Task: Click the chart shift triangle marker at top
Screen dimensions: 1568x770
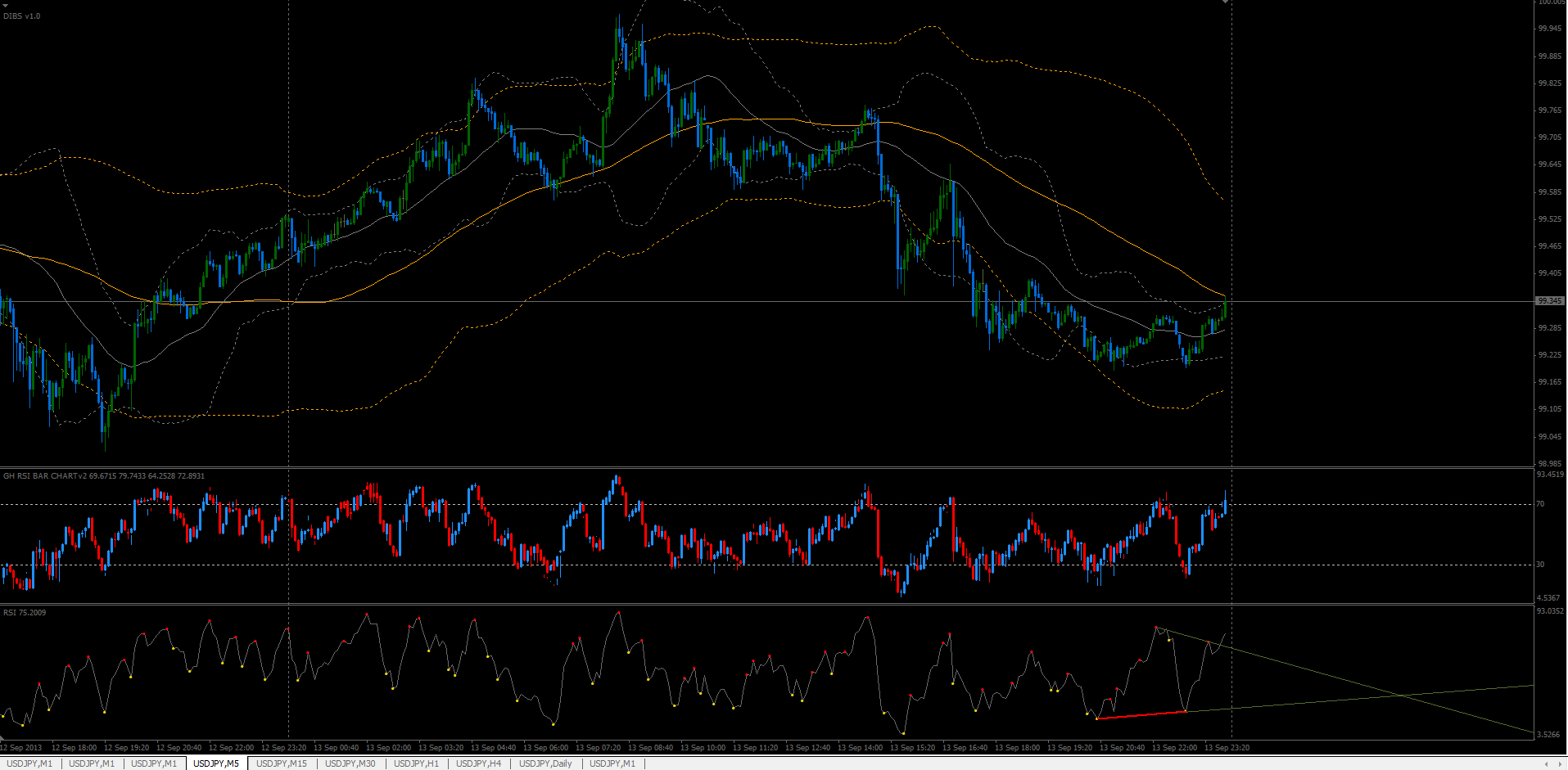Action: [x=1226, y=2]
